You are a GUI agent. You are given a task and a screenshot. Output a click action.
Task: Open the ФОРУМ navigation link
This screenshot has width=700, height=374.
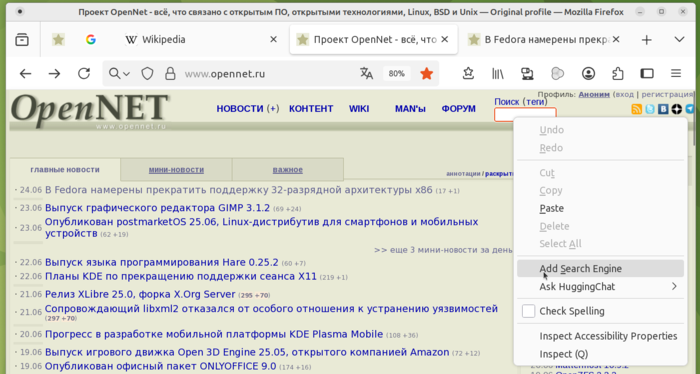458,109
